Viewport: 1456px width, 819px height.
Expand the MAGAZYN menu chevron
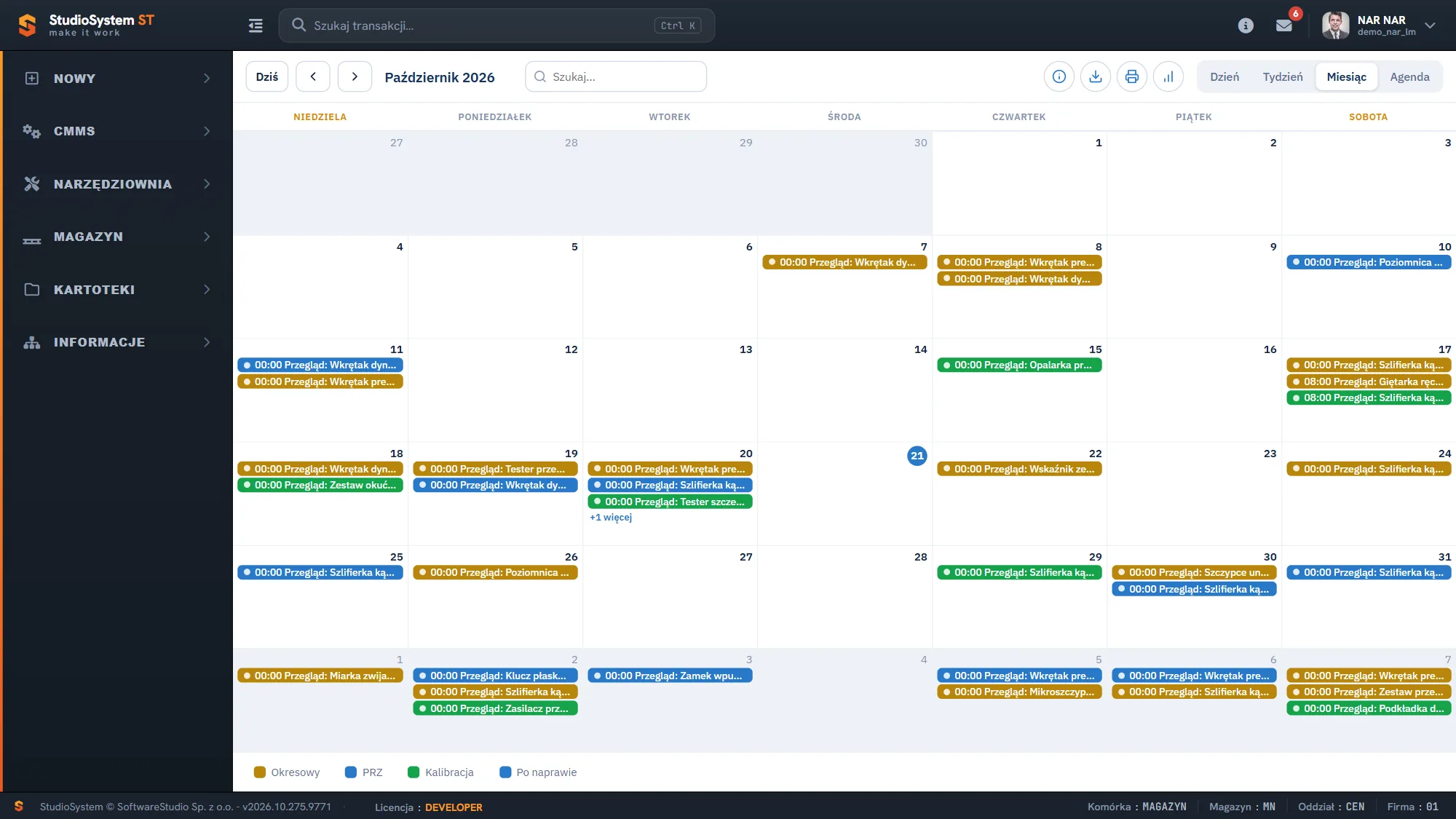point(207,237)
